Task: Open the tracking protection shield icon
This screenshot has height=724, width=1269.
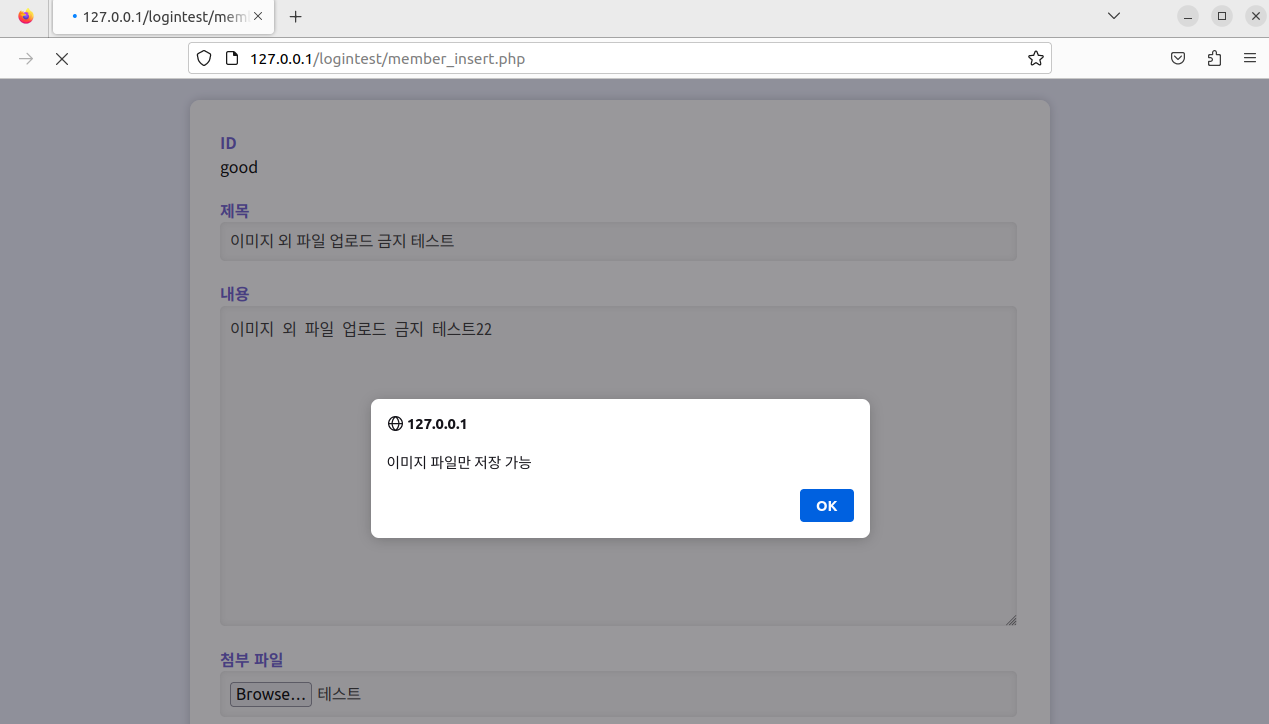Action: point(204,59)
